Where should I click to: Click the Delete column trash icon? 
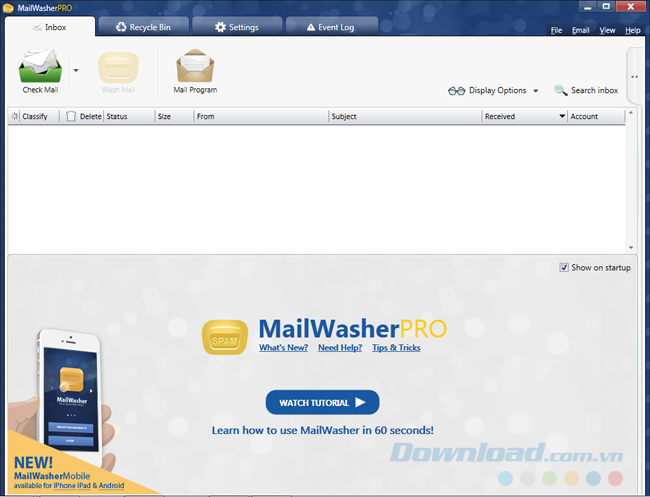click(71, 116)
